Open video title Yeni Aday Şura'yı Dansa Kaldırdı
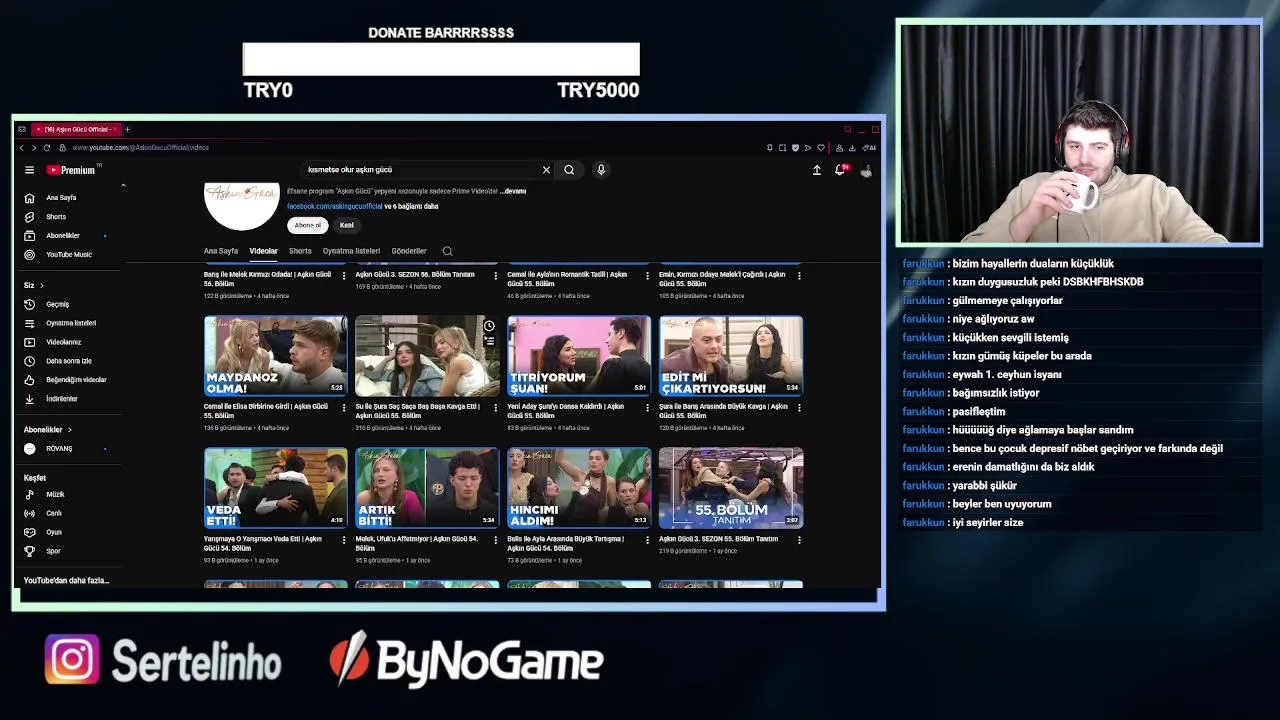This screenshot has height=720, width=1280. [566, 411]
